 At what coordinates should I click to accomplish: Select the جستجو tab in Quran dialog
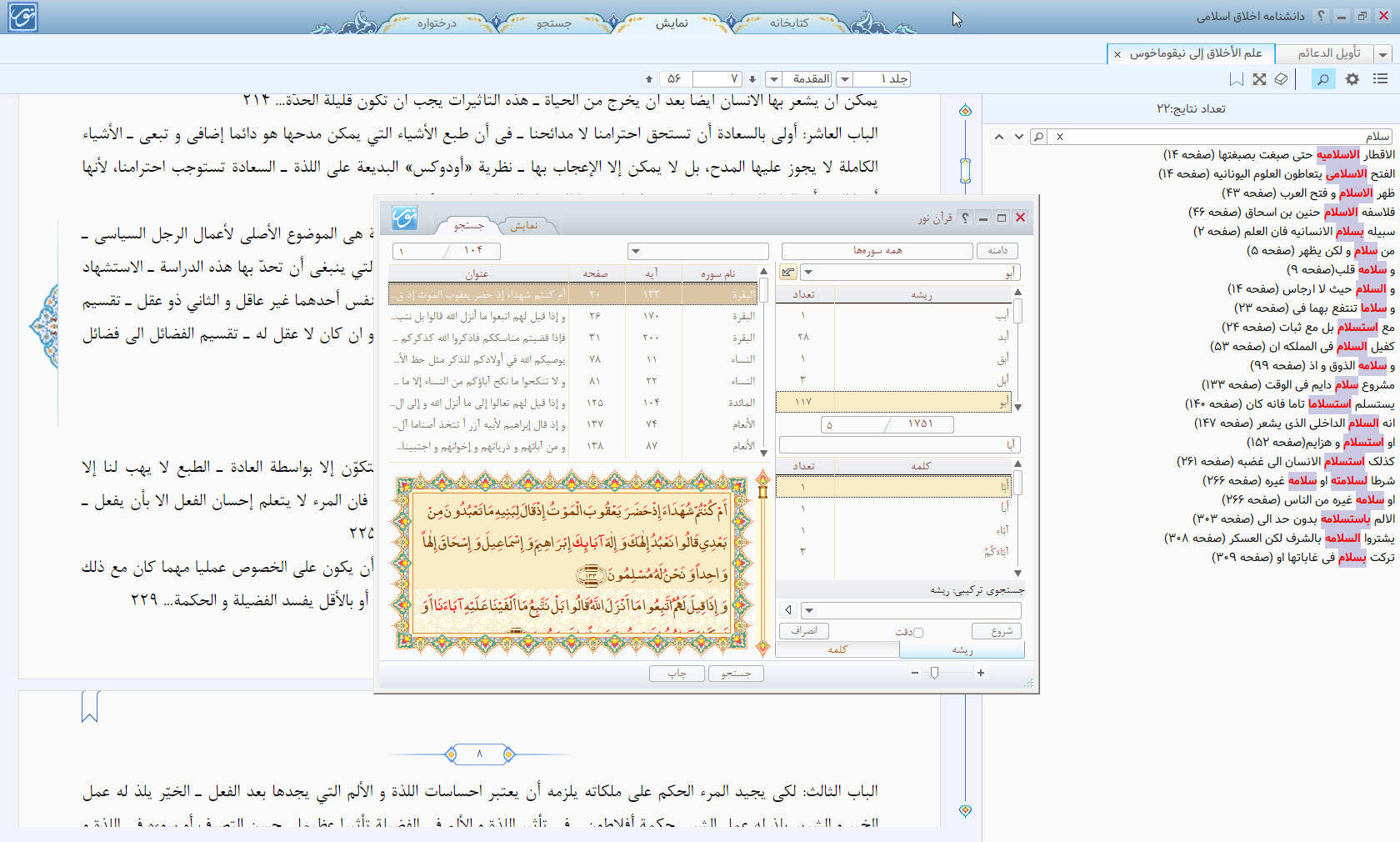coord(469,225)
